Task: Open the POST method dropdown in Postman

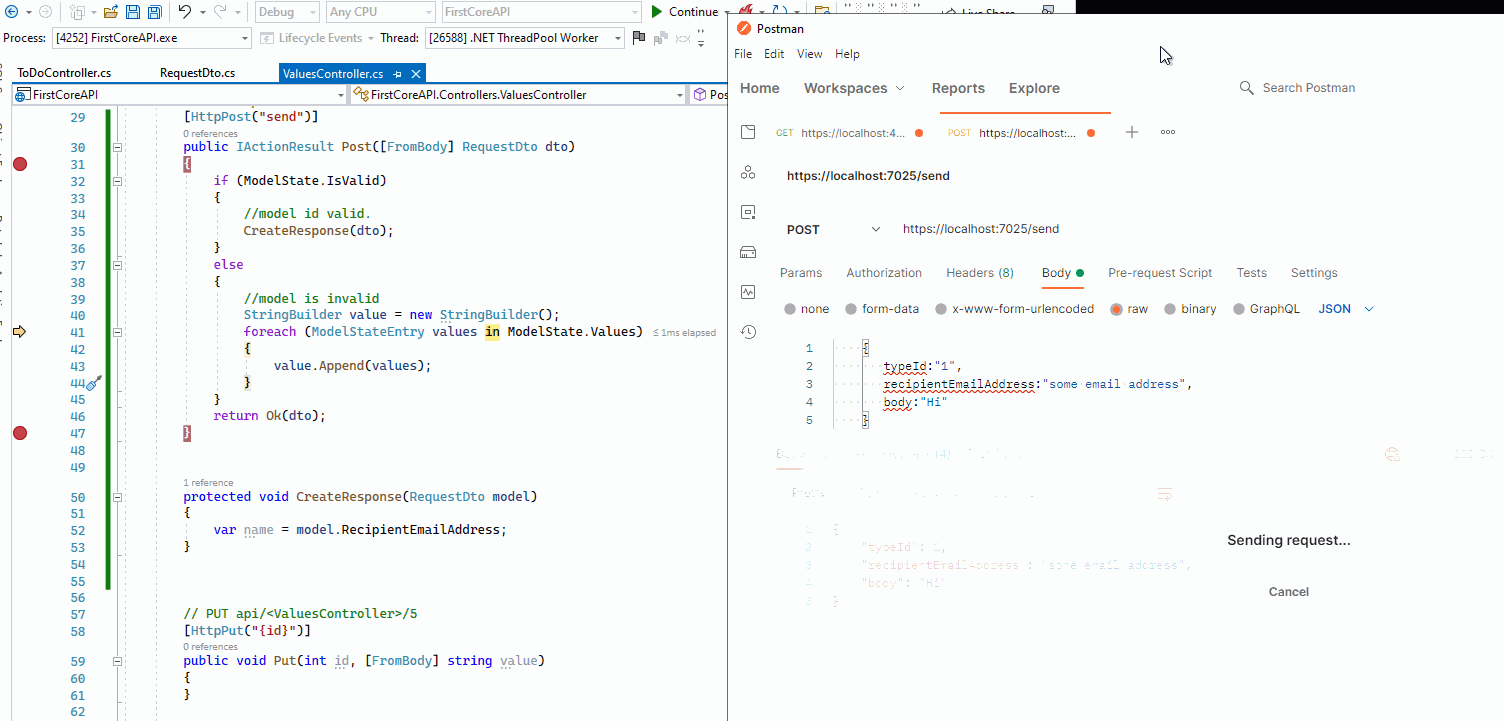Action: pyautogui.click(x=833, y=229)
